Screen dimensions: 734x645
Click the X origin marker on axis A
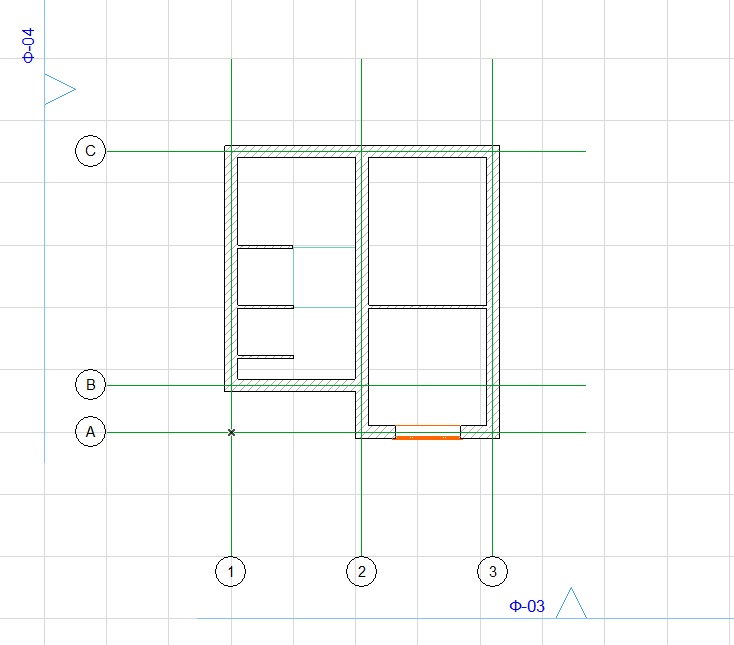(231, 432)
